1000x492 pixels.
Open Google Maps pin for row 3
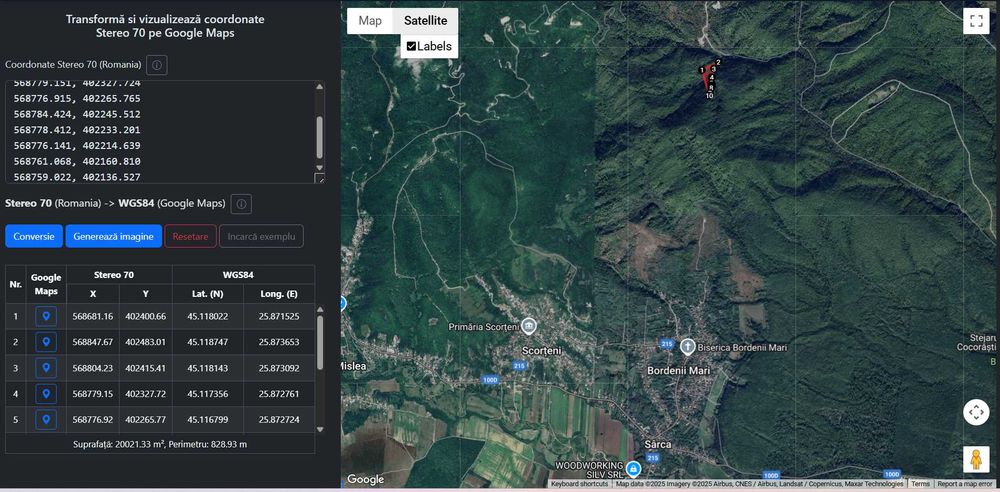click(x=46, y=368)
